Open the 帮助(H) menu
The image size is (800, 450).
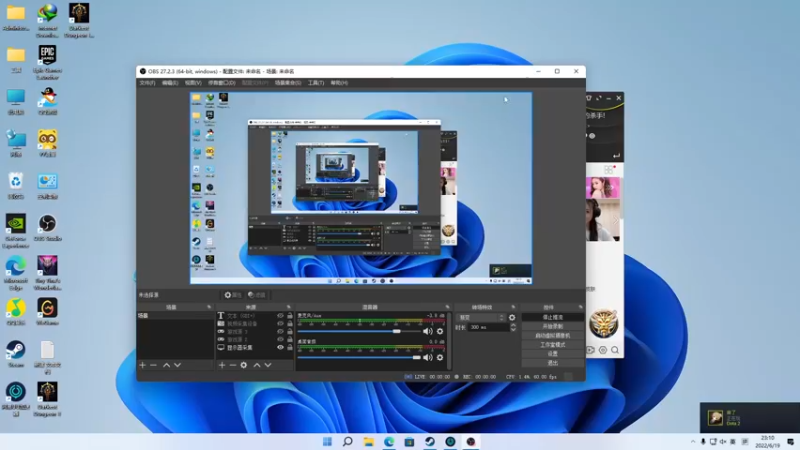click(339, 83)
